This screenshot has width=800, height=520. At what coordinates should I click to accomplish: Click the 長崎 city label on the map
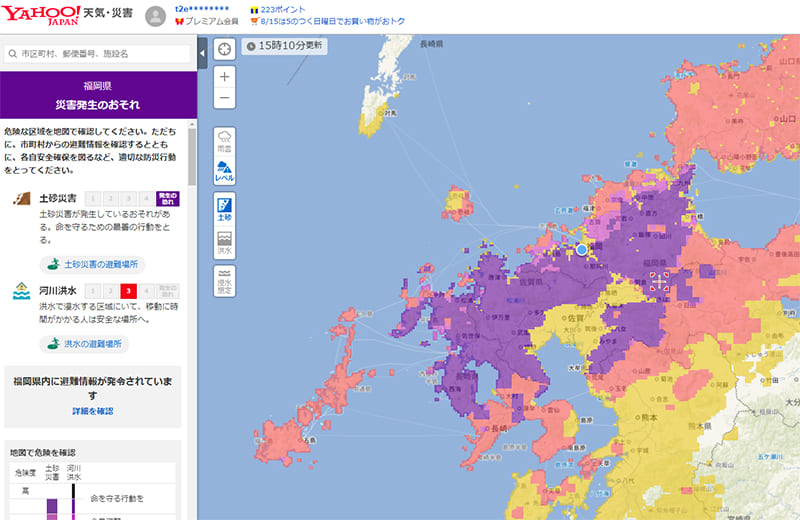499,428
